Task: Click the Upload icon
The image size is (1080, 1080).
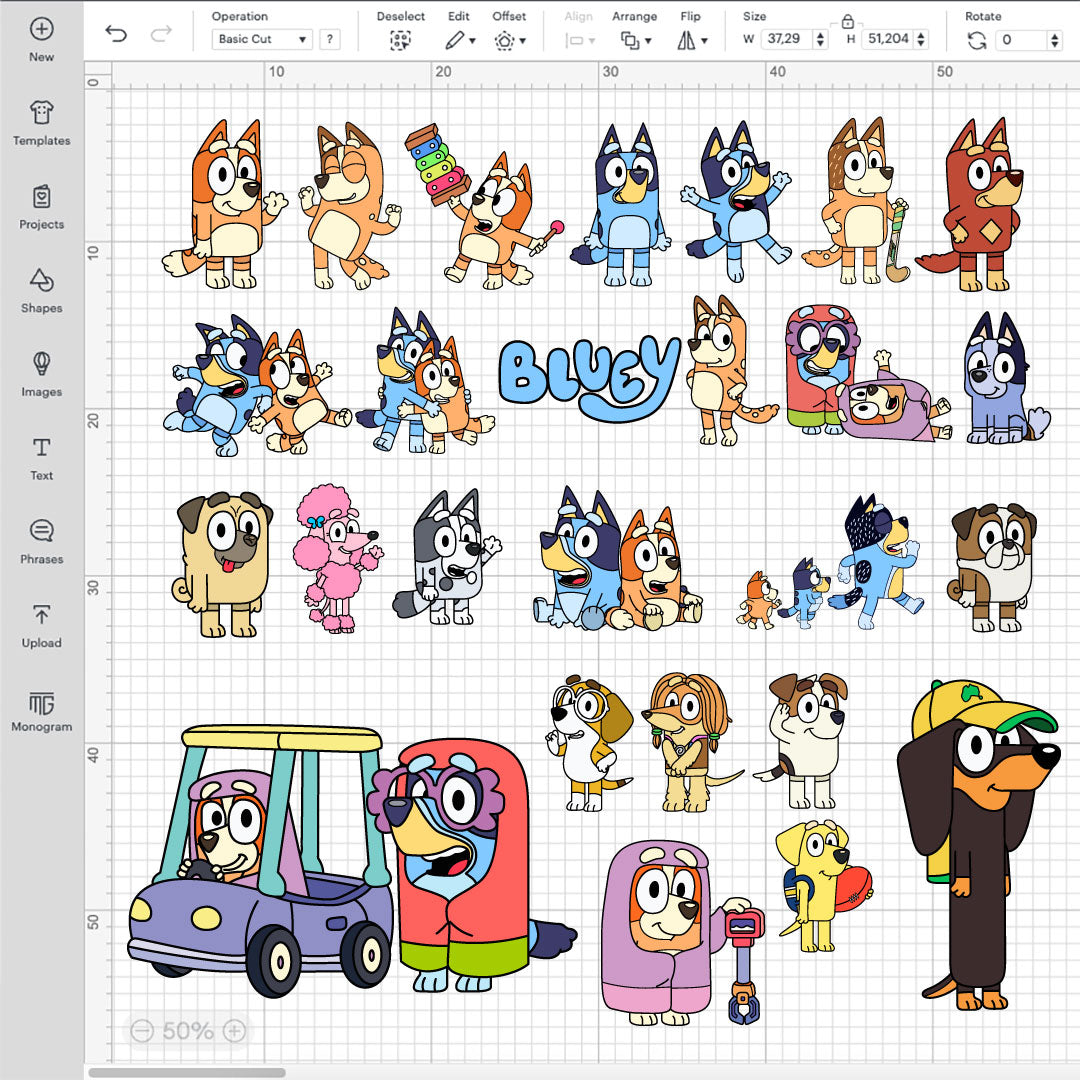Action: coord(41,614)
